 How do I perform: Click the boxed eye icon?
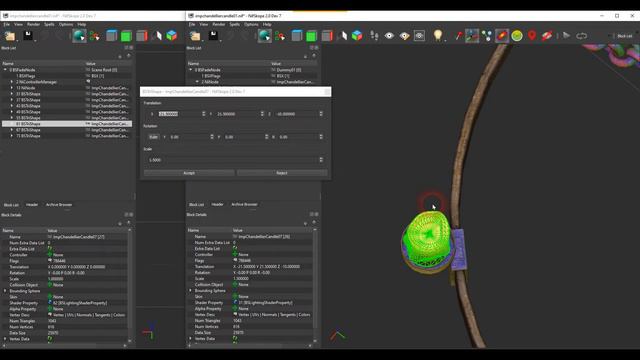coord(419,36)
